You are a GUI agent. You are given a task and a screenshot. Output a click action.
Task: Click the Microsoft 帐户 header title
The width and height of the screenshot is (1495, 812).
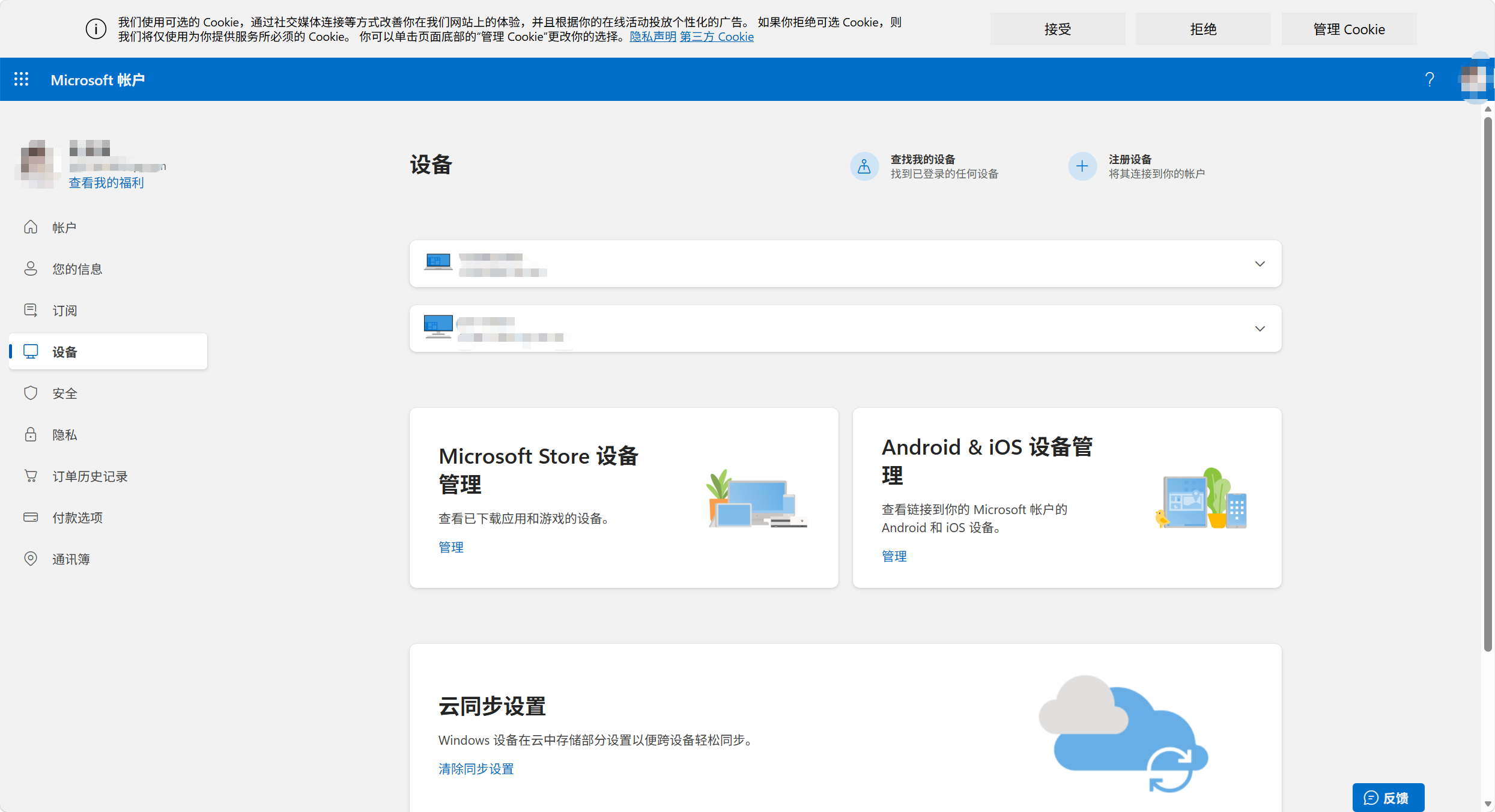(x=98, y=79)
